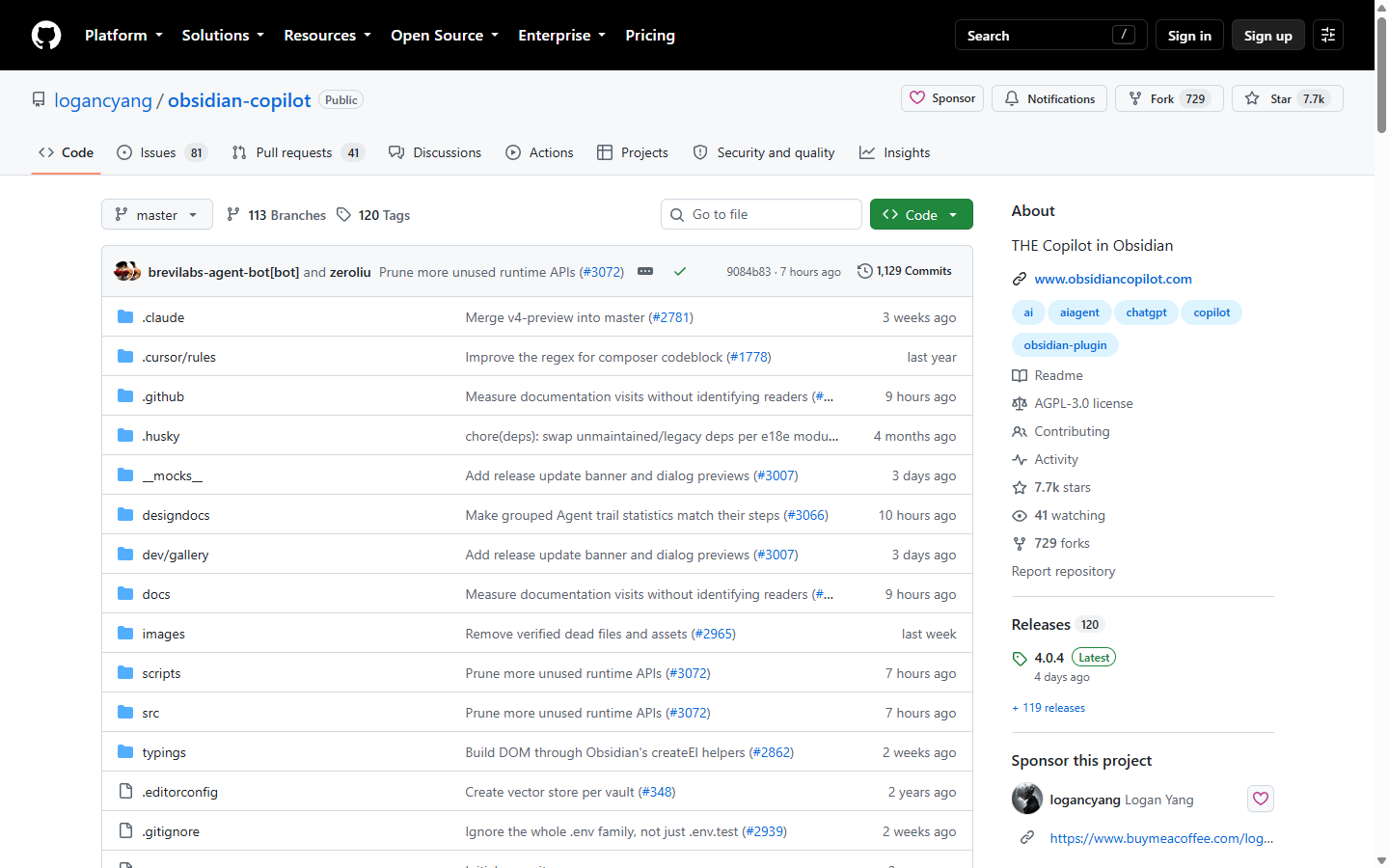The image size is (1389, 868).
Task: Click the .editorconfig file icon
Action: pyautogui.click(x=125, y=792)
